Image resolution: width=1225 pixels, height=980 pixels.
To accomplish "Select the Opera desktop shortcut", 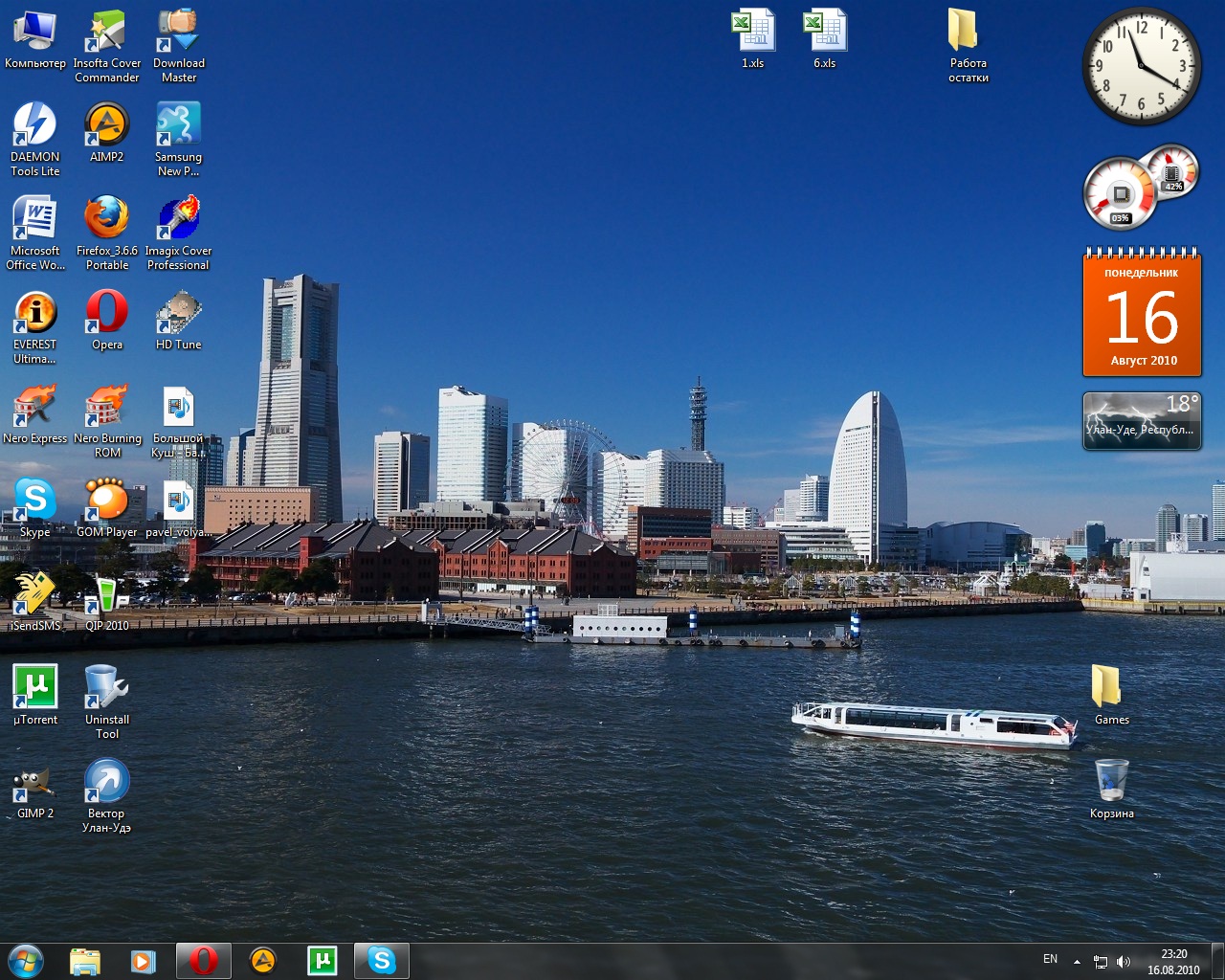I will point(106,312).
